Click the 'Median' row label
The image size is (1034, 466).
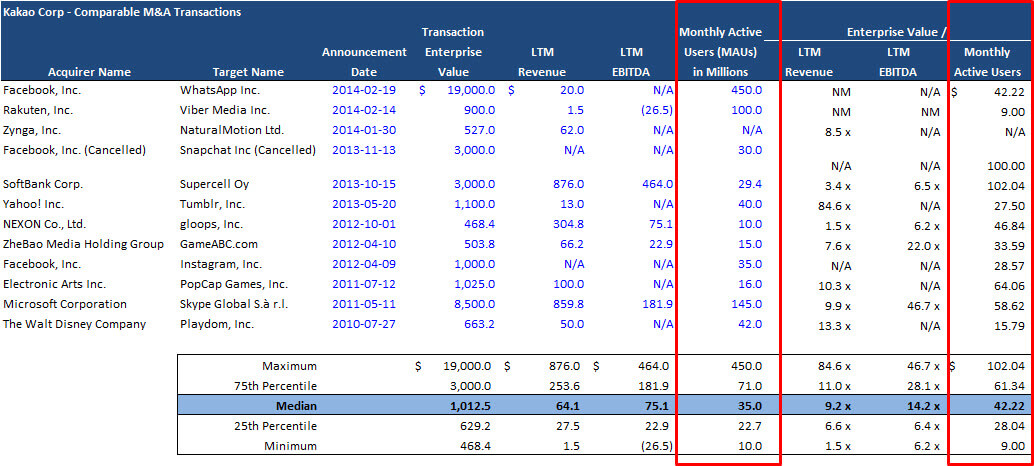tap(297, 406)
